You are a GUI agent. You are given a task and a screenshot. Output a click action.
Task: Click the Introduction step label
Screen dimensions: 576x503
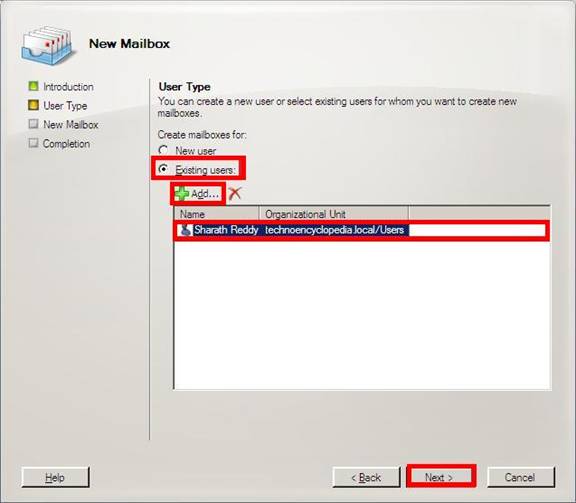(68, 87)
